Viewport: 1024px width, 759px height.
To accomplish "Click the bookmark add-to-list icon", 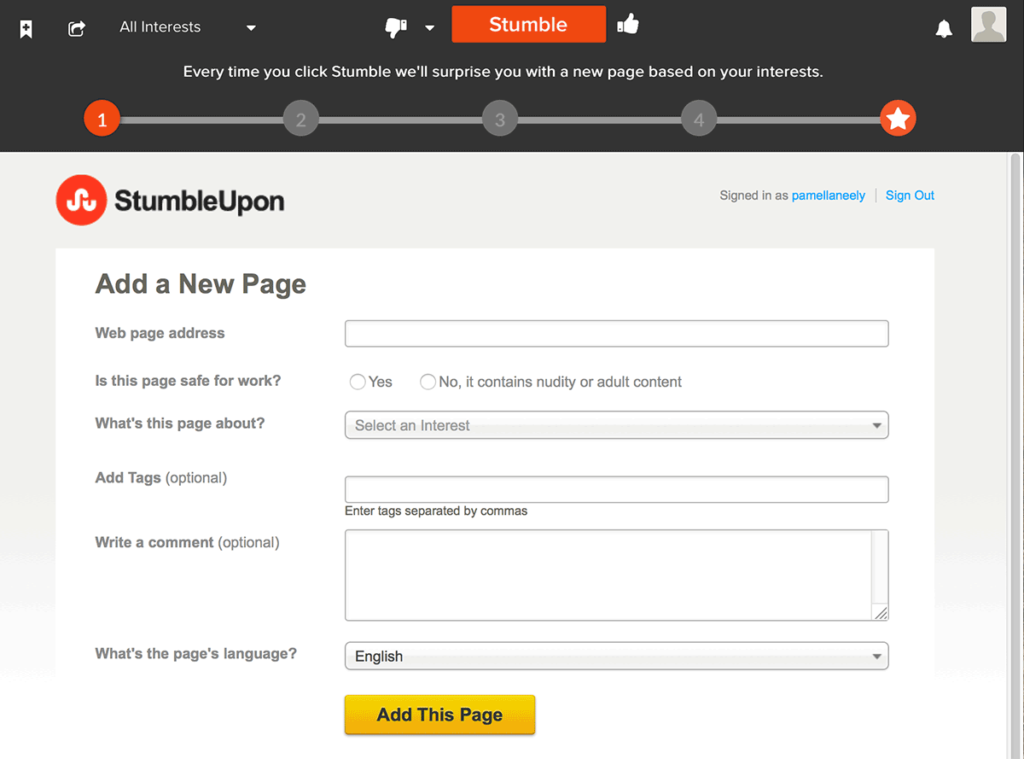I will point(26,29).
